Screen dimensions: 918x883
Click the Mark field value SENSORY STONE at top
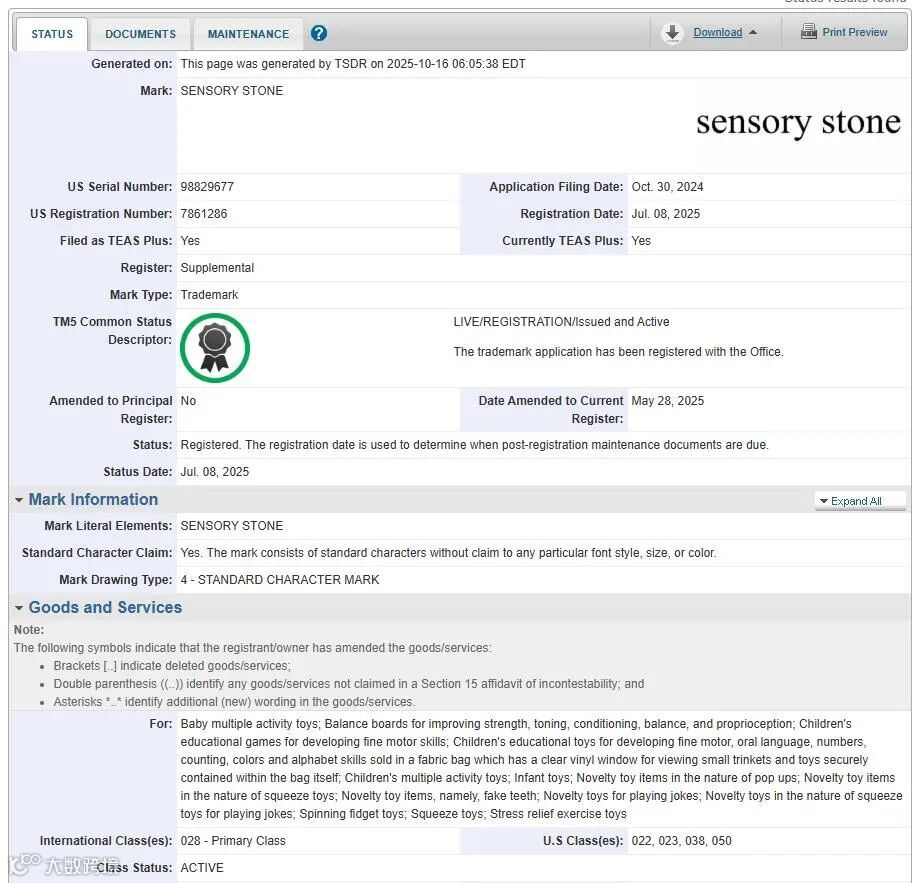point(232,91)
